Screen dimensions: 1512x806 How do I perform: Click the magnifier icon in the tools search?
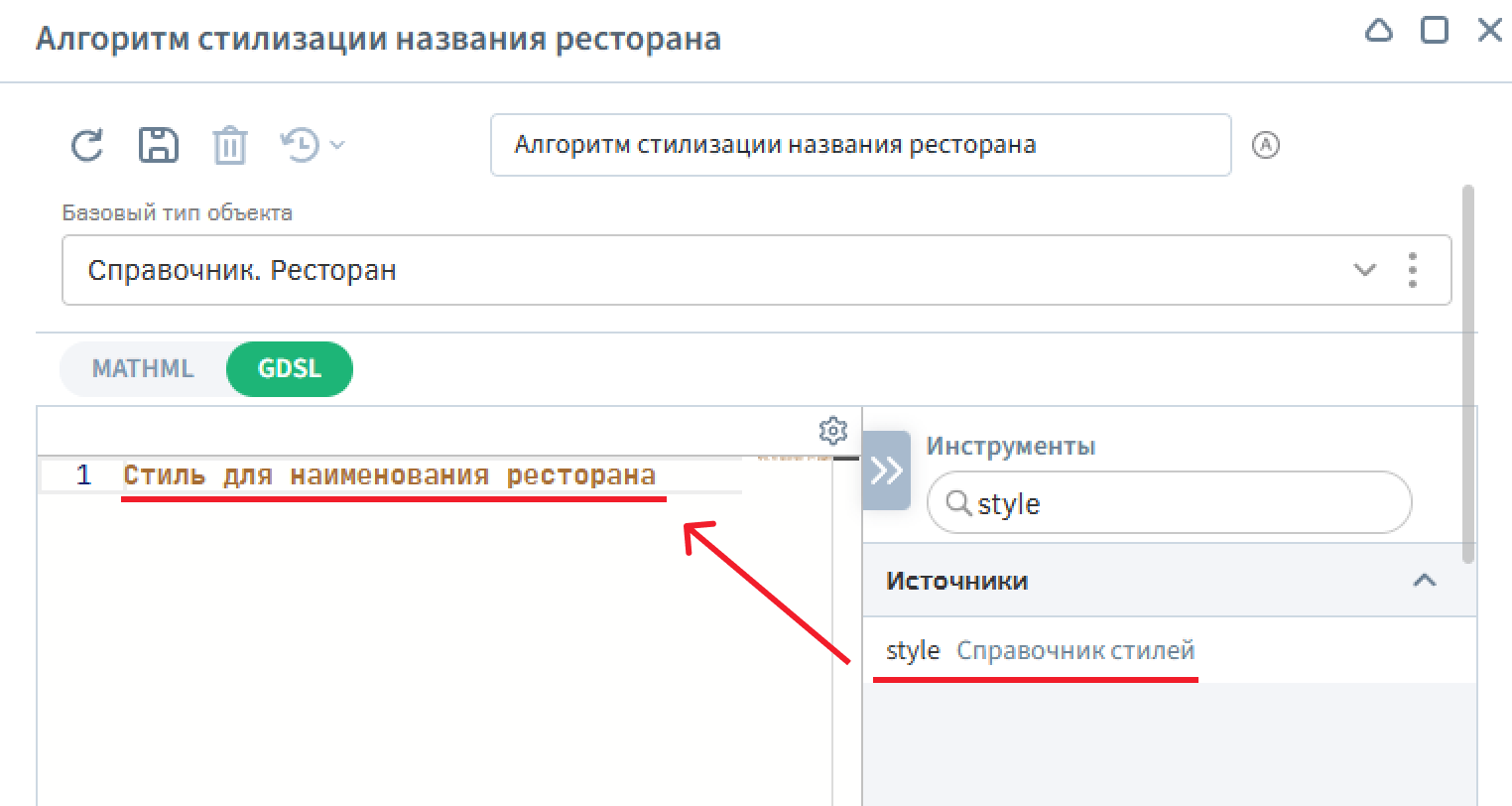click(957, 503)
